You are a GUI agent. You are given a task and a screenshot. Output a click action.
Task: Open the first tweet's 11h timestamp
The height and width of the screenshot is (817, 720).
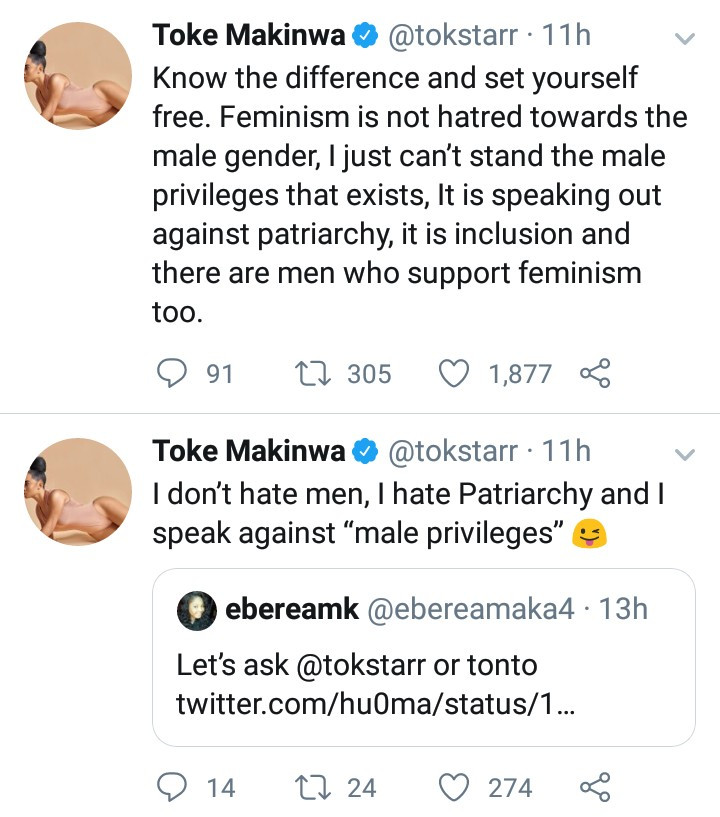coord(566,36)
